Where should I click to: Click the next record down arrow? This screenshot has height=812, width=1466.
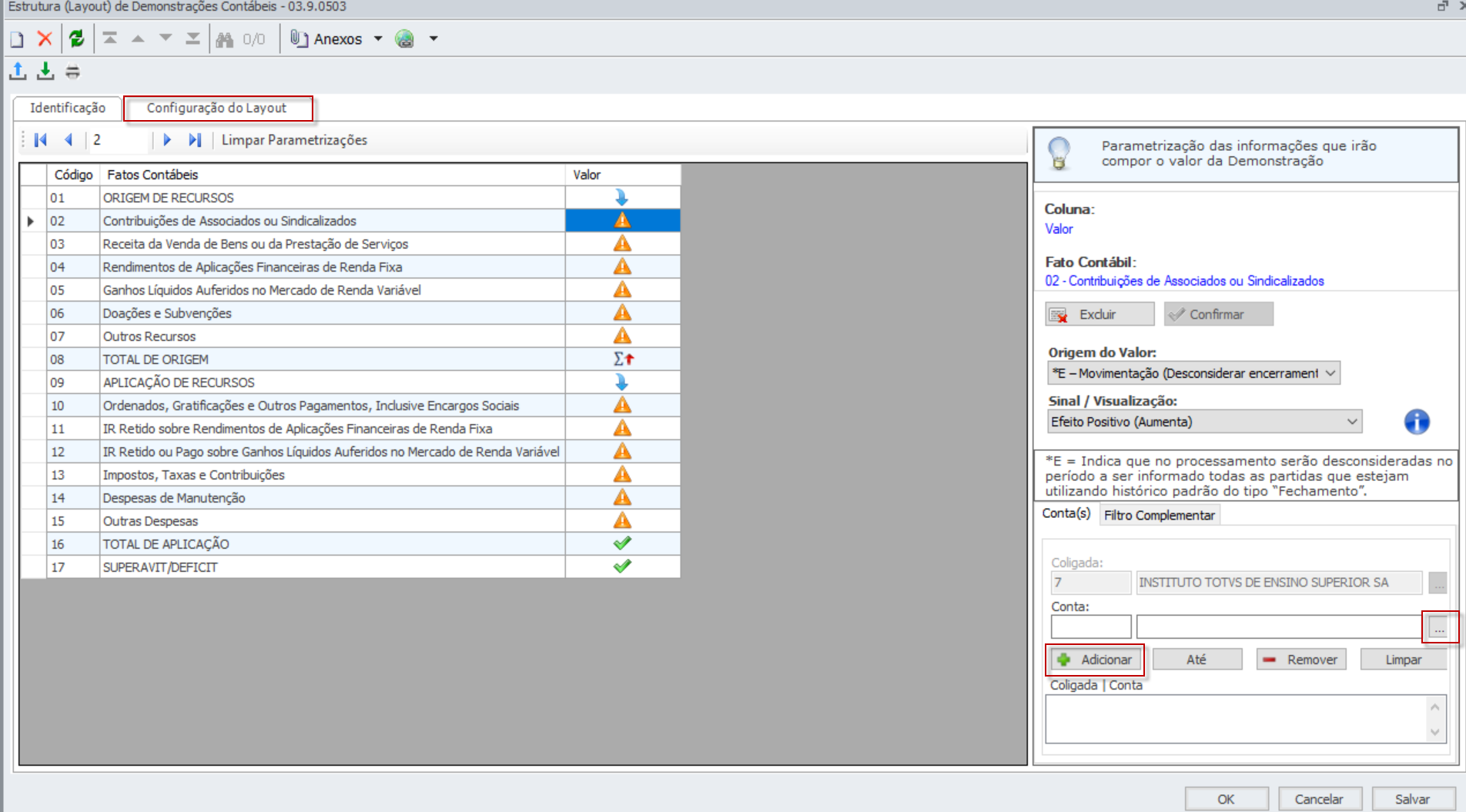point(166,38)
